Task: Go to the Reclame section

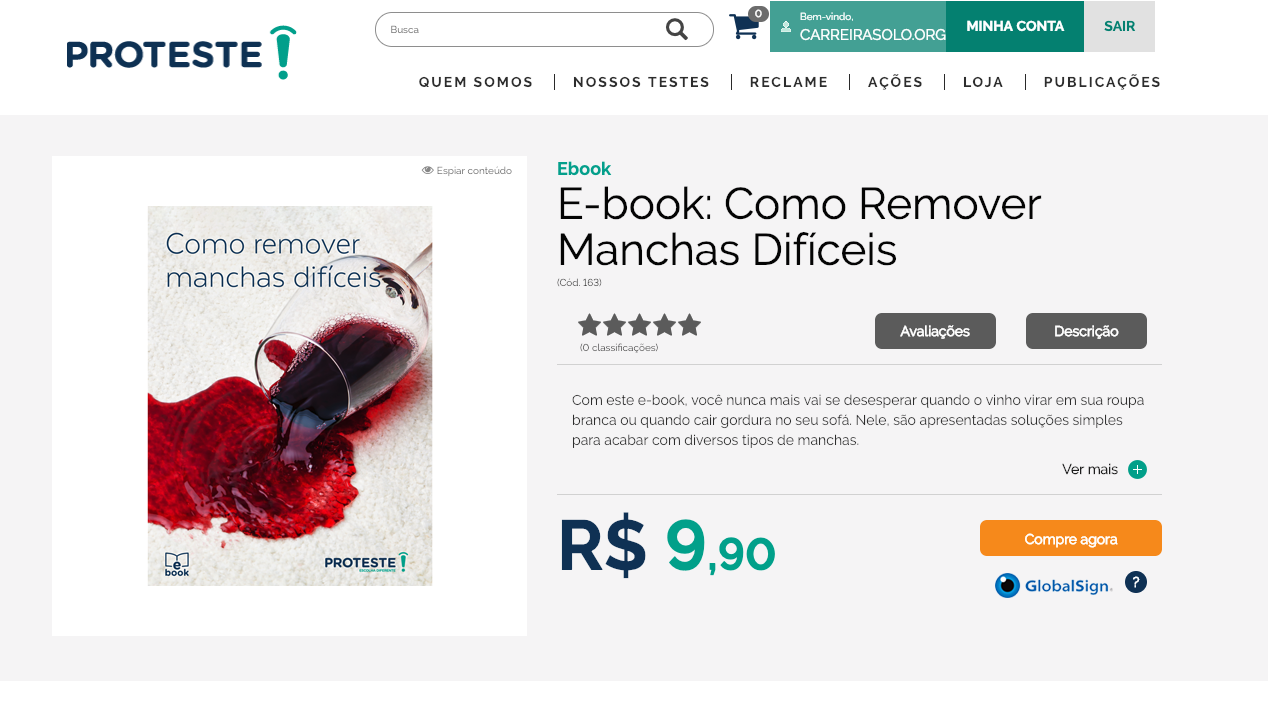Action: tap(789, 82)
